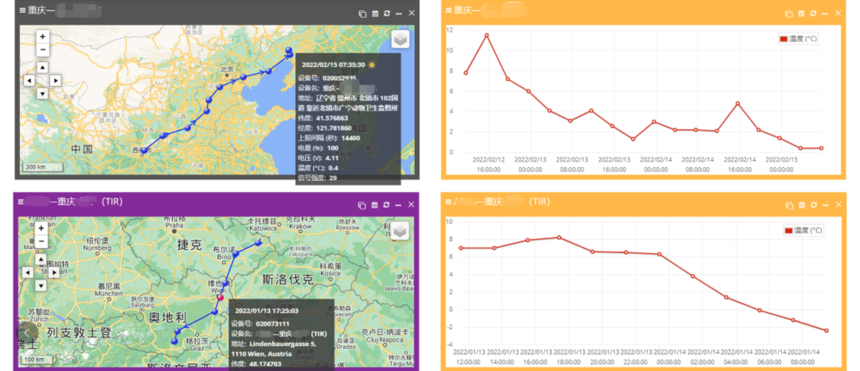Screen dimensions: 860x371
Task: Minimize the purple TIR map panel
Action: pyautogui.click(x=399, y=205)
